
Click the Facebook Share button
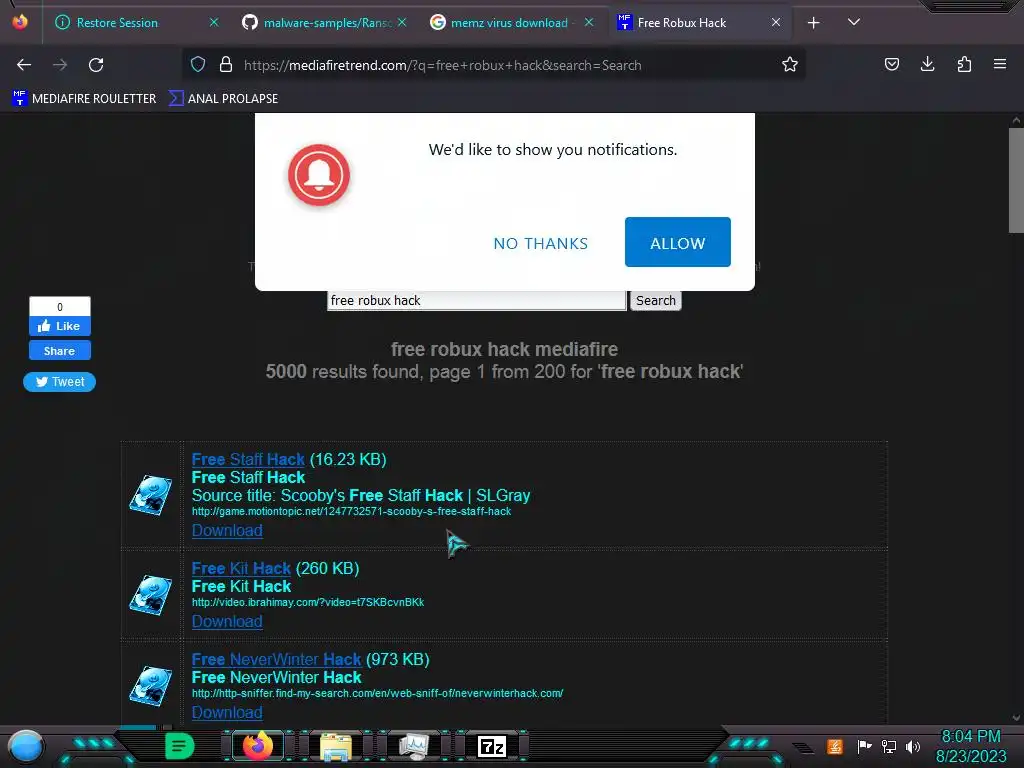[59, 351]
